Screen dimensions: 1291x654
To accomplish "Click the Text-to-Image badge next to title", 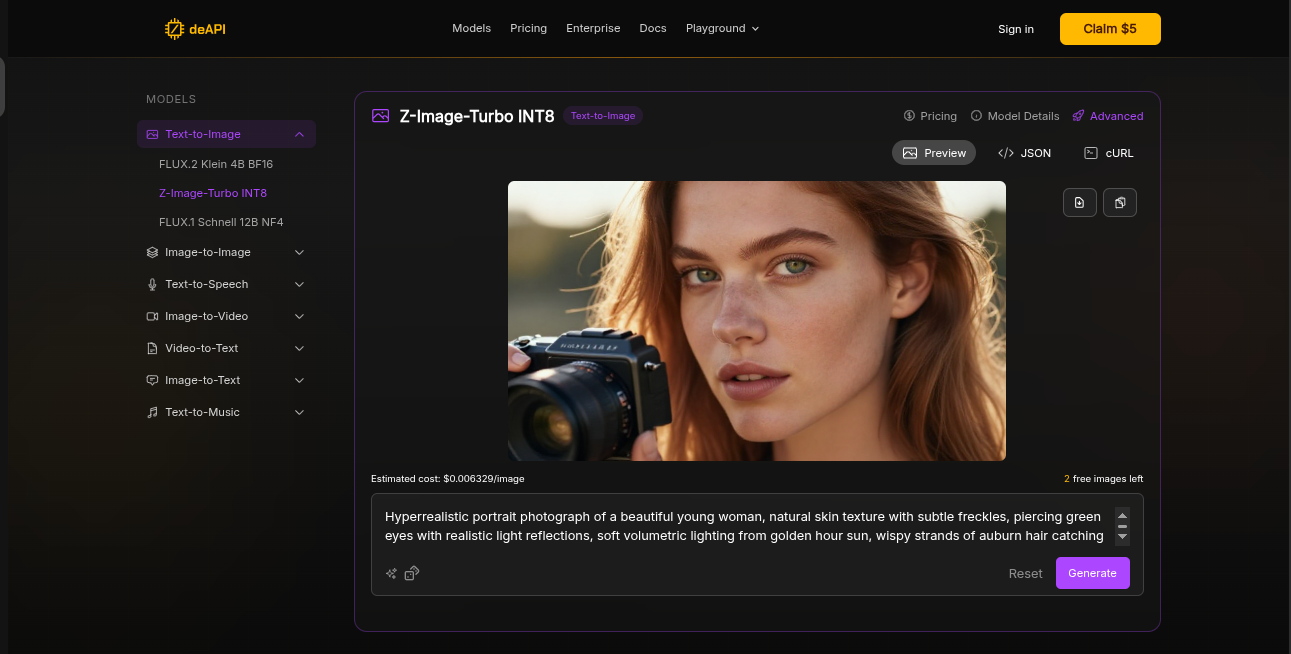I will coord(603,116).
